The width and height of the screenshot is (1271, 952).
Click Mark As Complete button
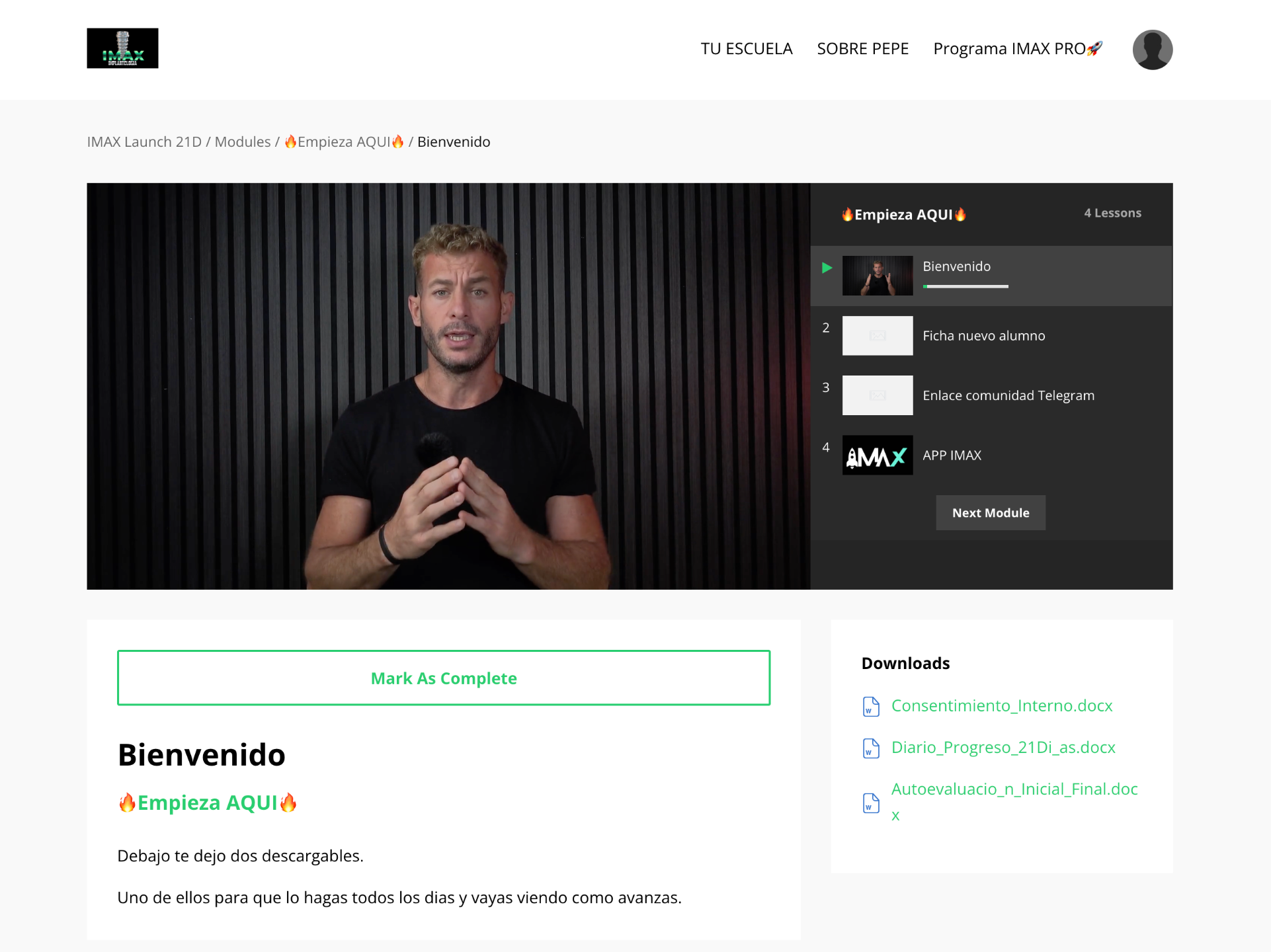444,678
